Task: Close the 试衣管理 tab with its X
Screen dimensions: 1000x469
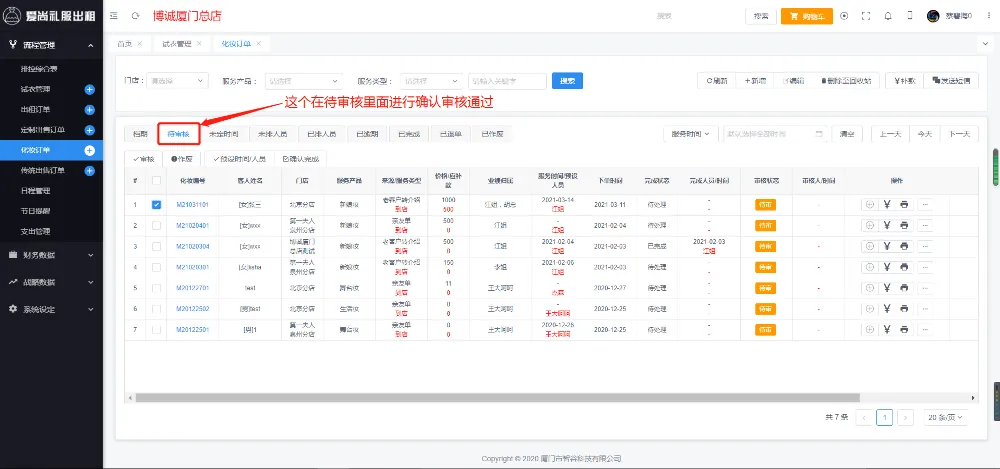Action: 200,44
